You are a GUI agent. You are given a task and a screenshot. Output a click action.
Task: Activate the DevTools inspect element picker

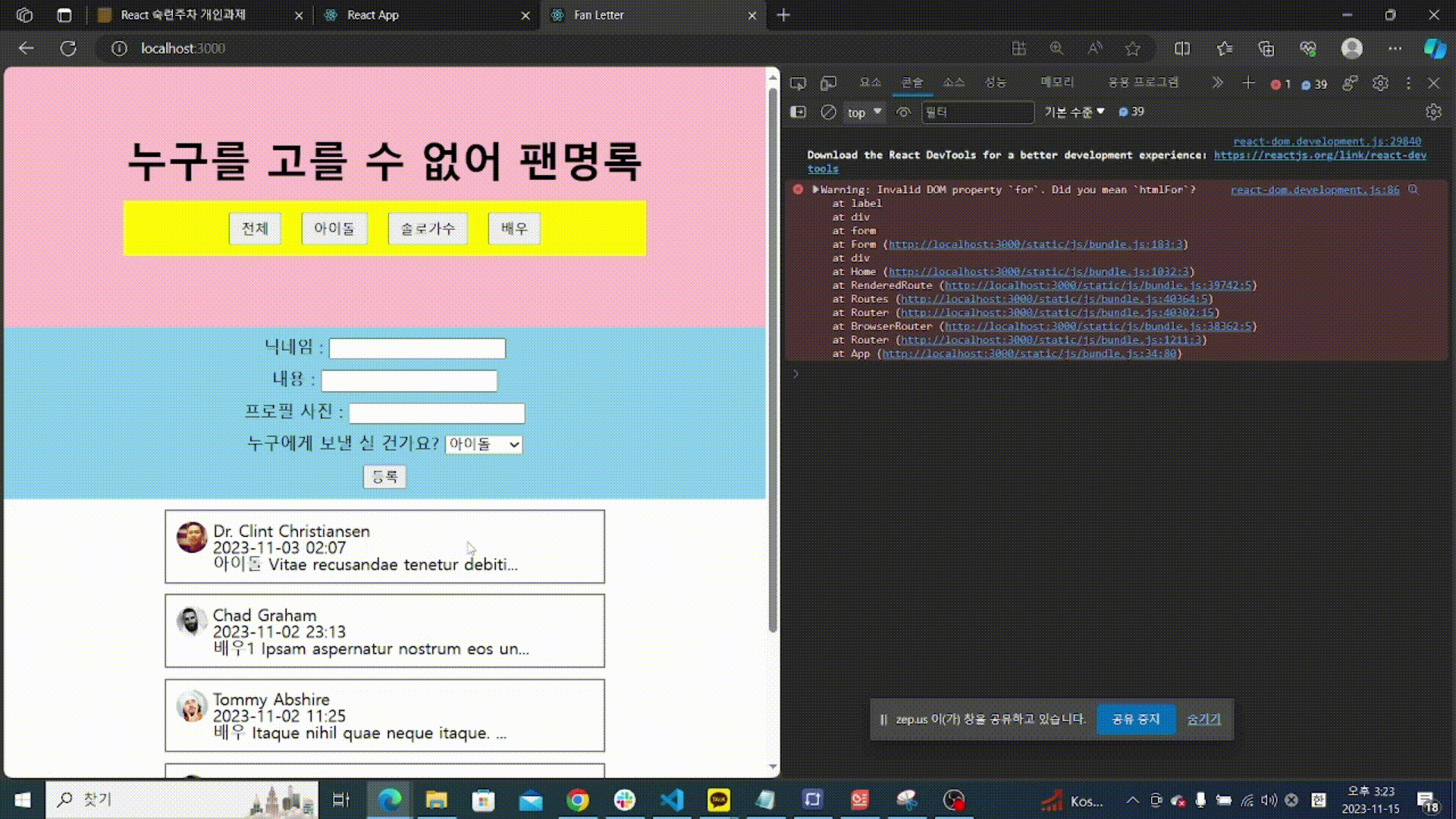tap(798, 83)
